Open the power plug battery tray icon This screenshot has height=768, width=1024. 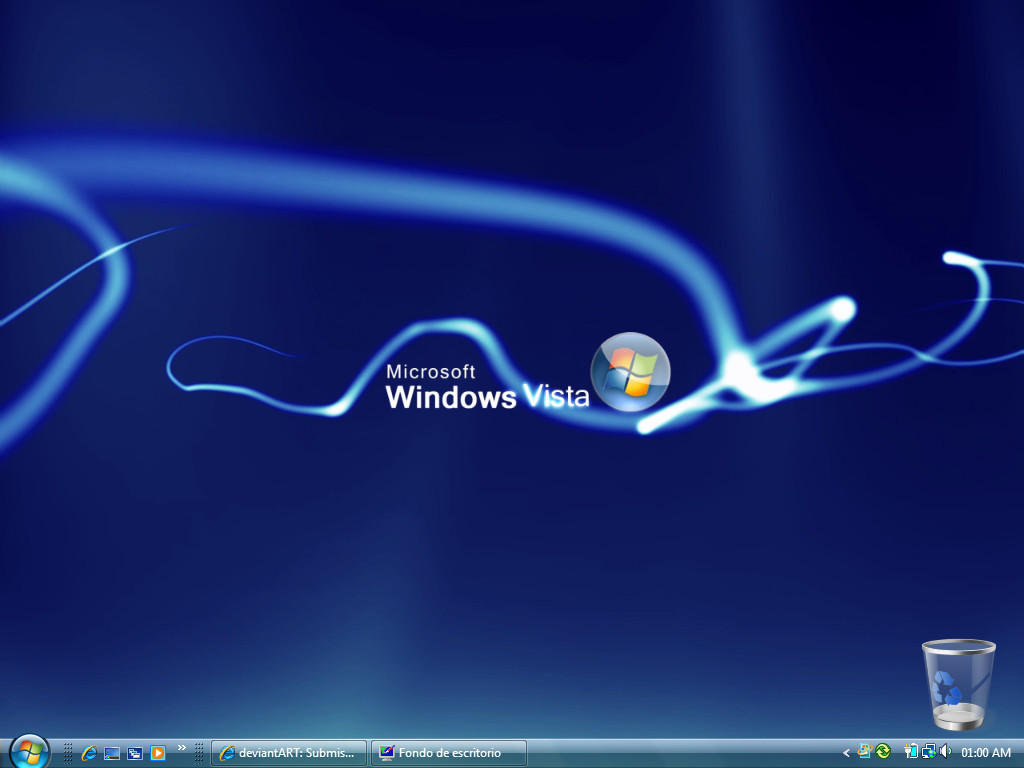(x=911, y=752)
